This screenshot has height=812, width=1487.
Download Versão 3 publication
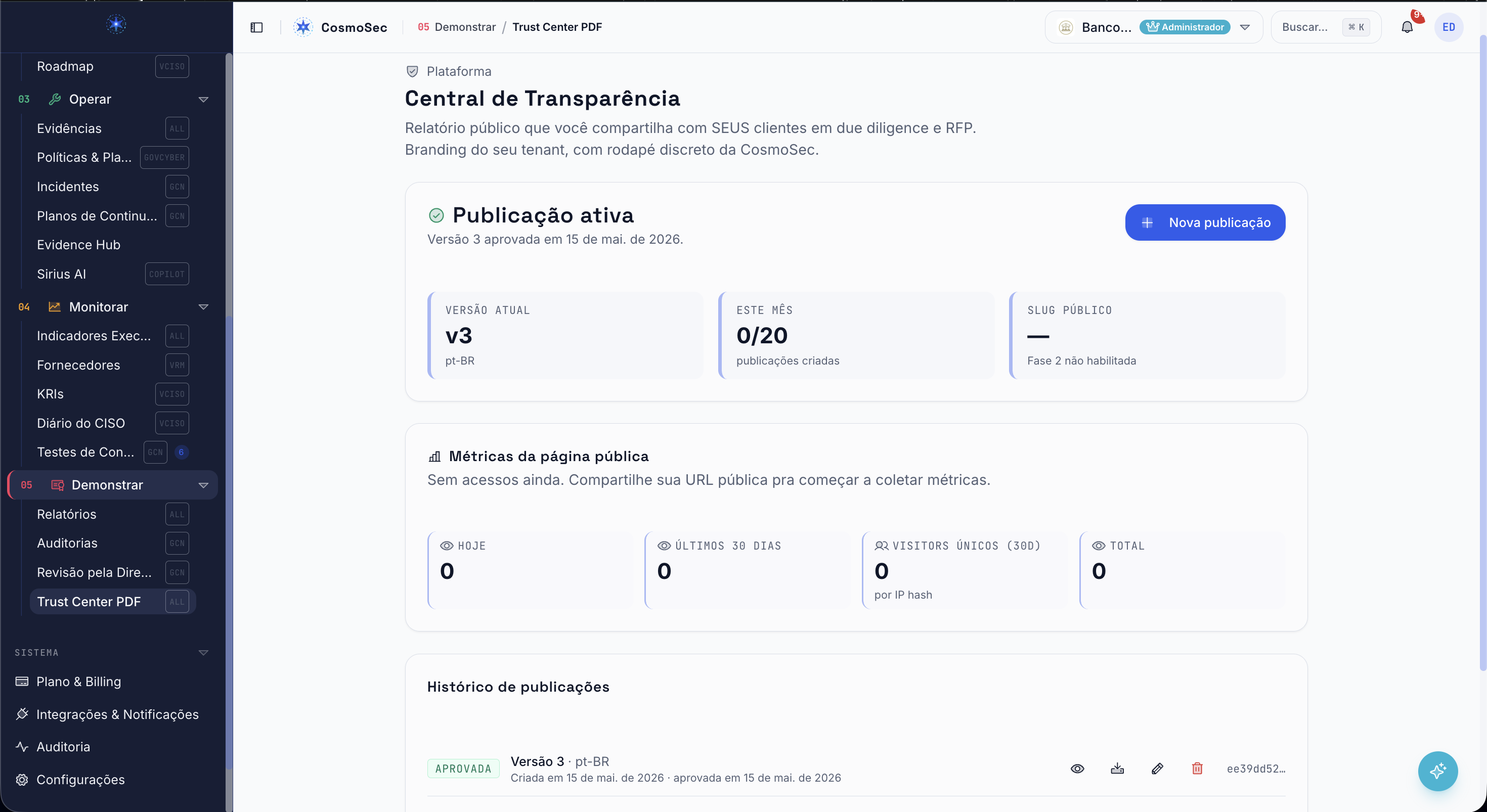(1117, 768)
